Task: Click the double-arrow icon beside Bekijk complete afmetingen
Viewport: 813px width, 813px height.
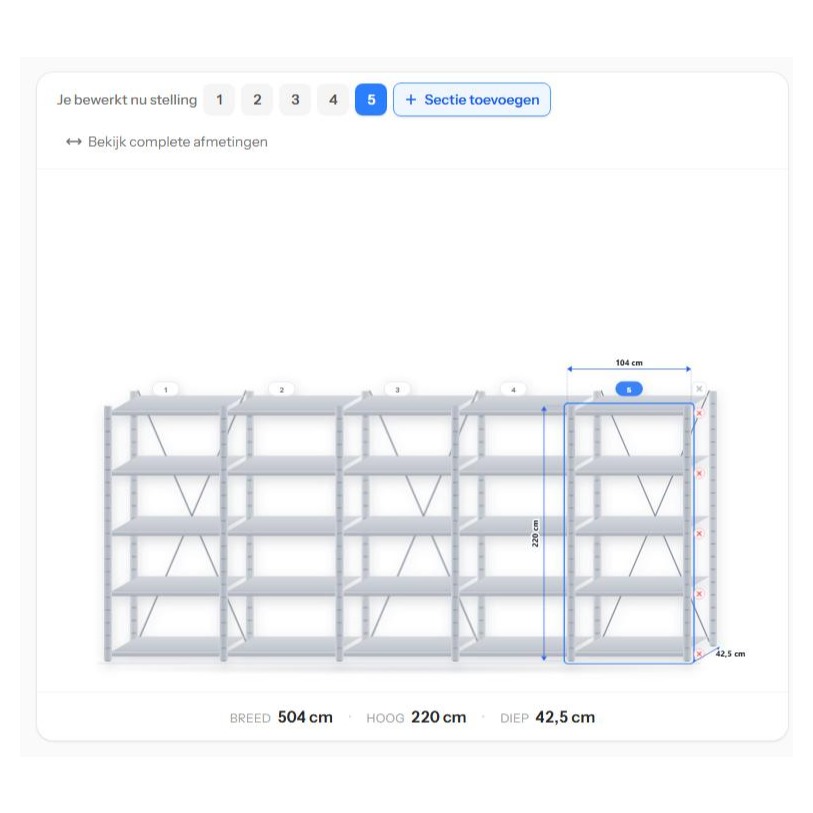Action: [74, 142]
